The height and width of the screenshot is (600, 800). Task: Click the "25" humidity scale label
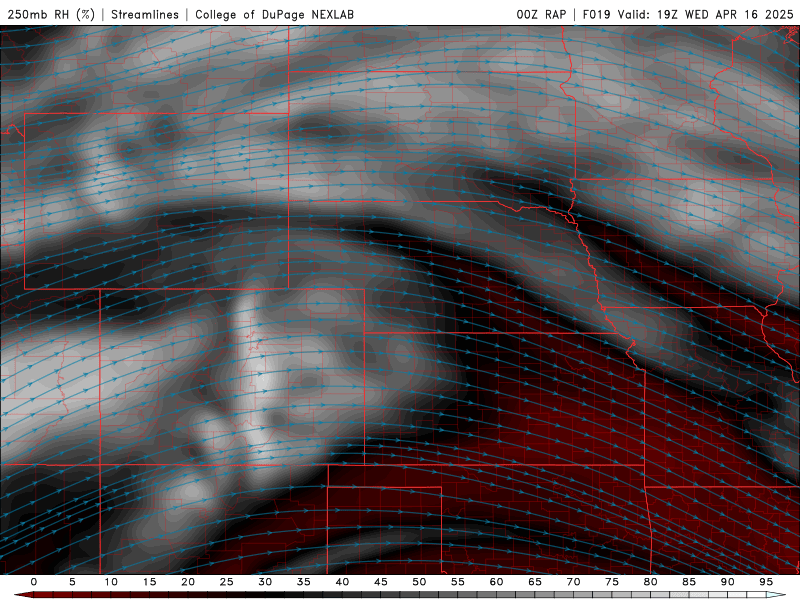point(226,582)
